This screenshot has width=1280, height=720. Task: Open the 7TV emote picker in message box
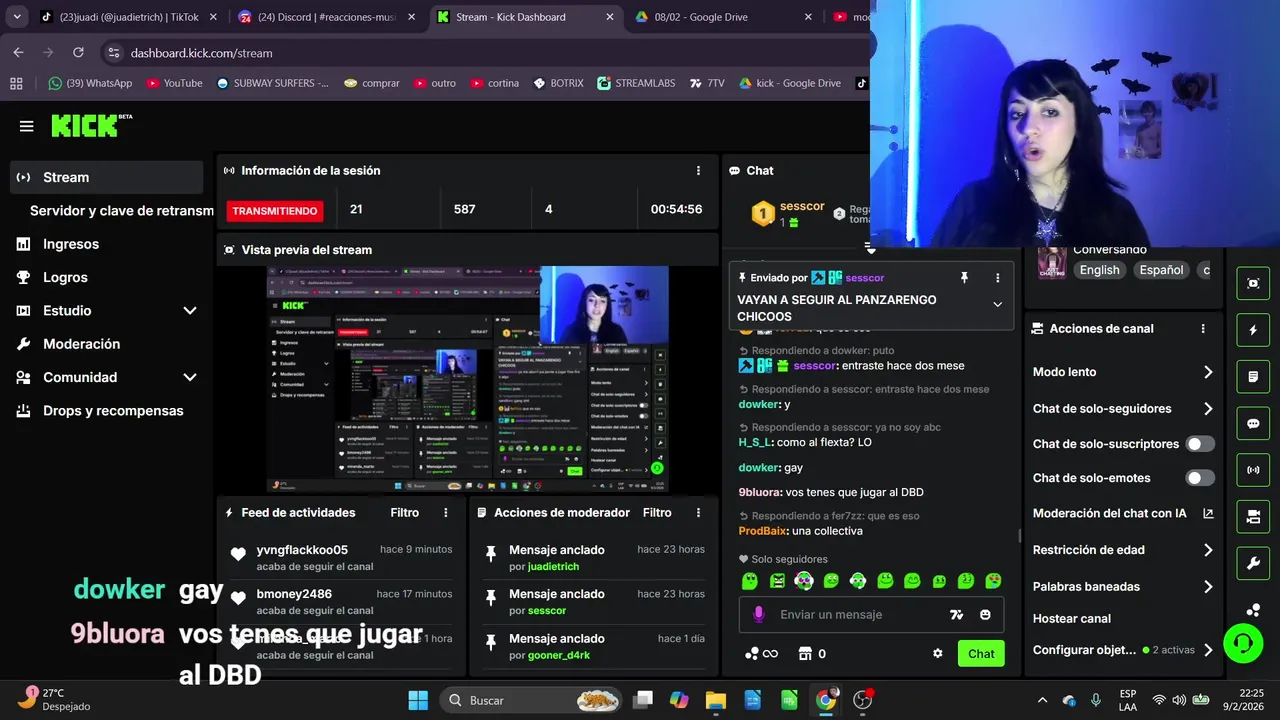(x=956, y=615)
